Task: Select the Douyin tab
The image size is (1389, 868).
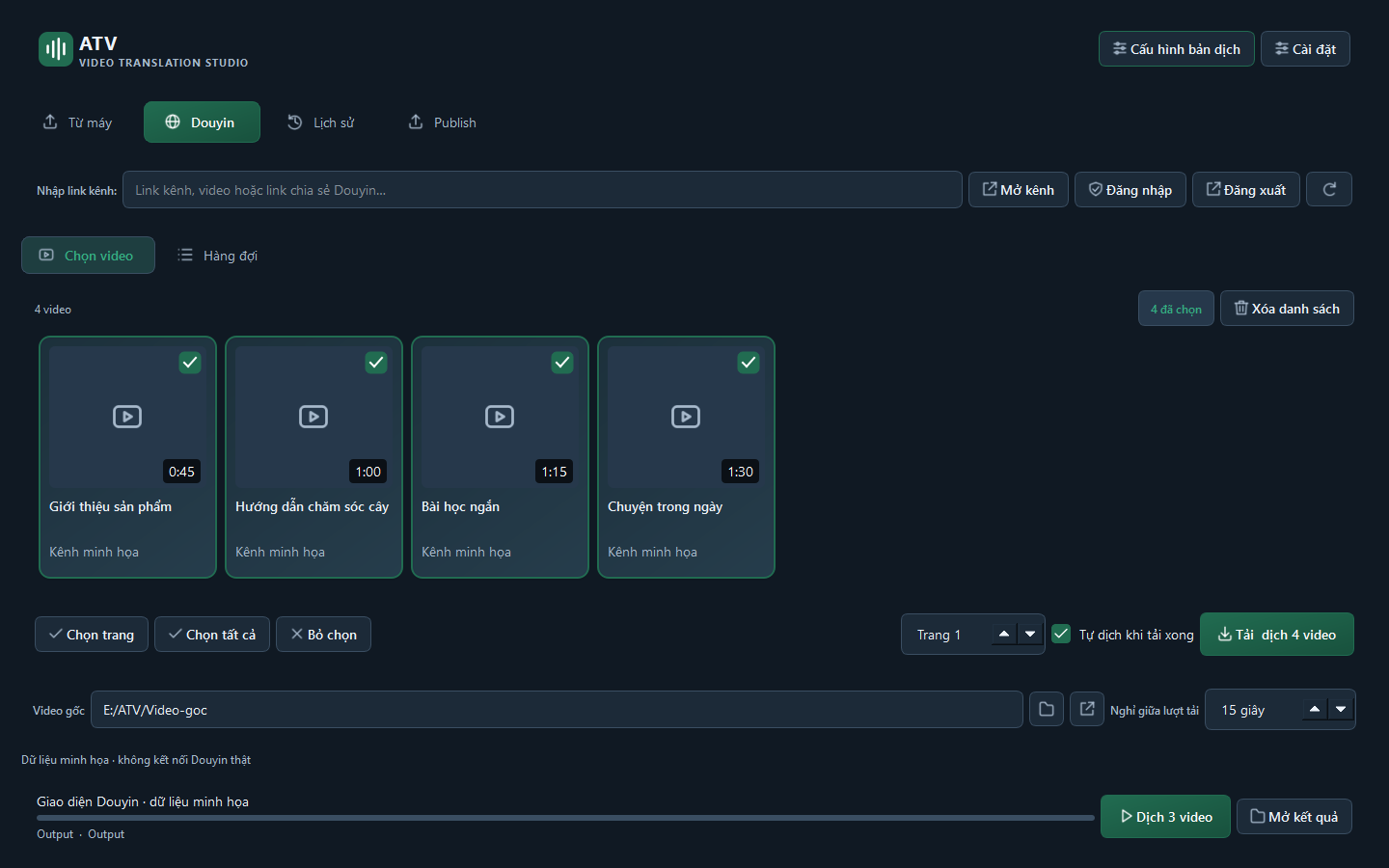Action: coord(202,122)
